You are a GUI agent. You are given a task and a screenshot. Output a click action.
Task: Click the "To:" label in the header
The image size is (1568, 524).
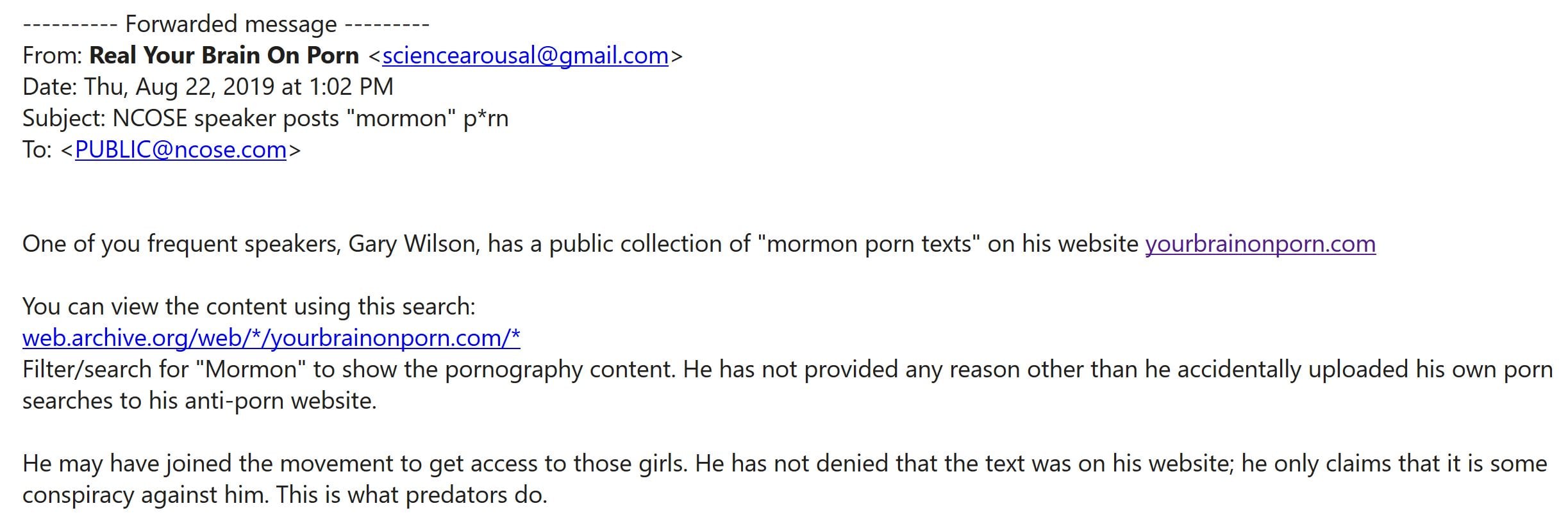37,150
